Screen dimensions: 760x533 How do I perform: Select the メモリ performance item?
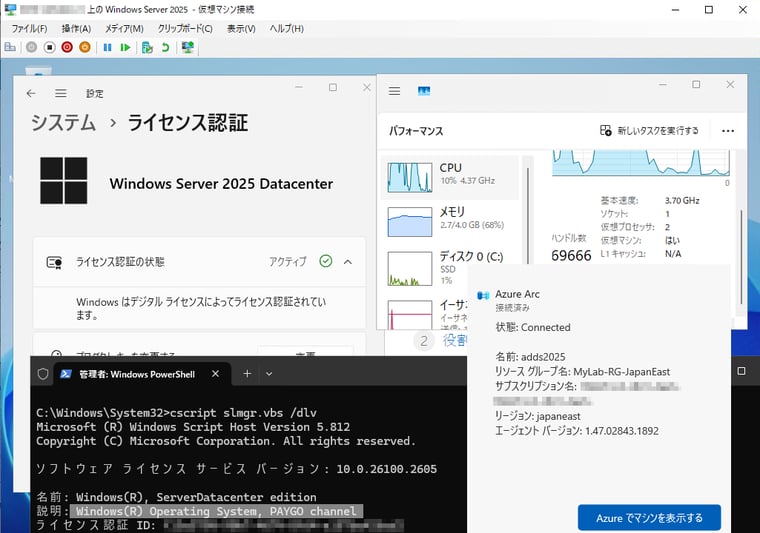click(449, 221)
